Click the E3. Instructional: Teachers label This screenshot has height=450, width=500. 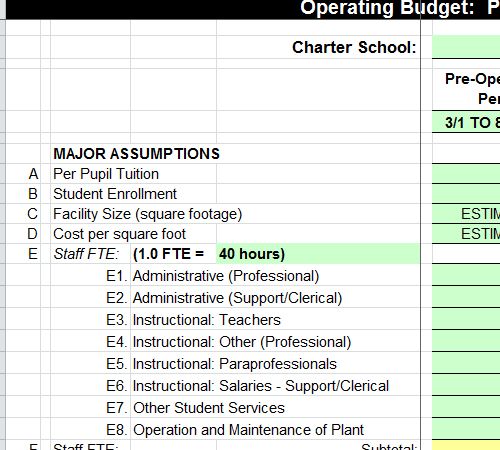(x=193, y=320)
